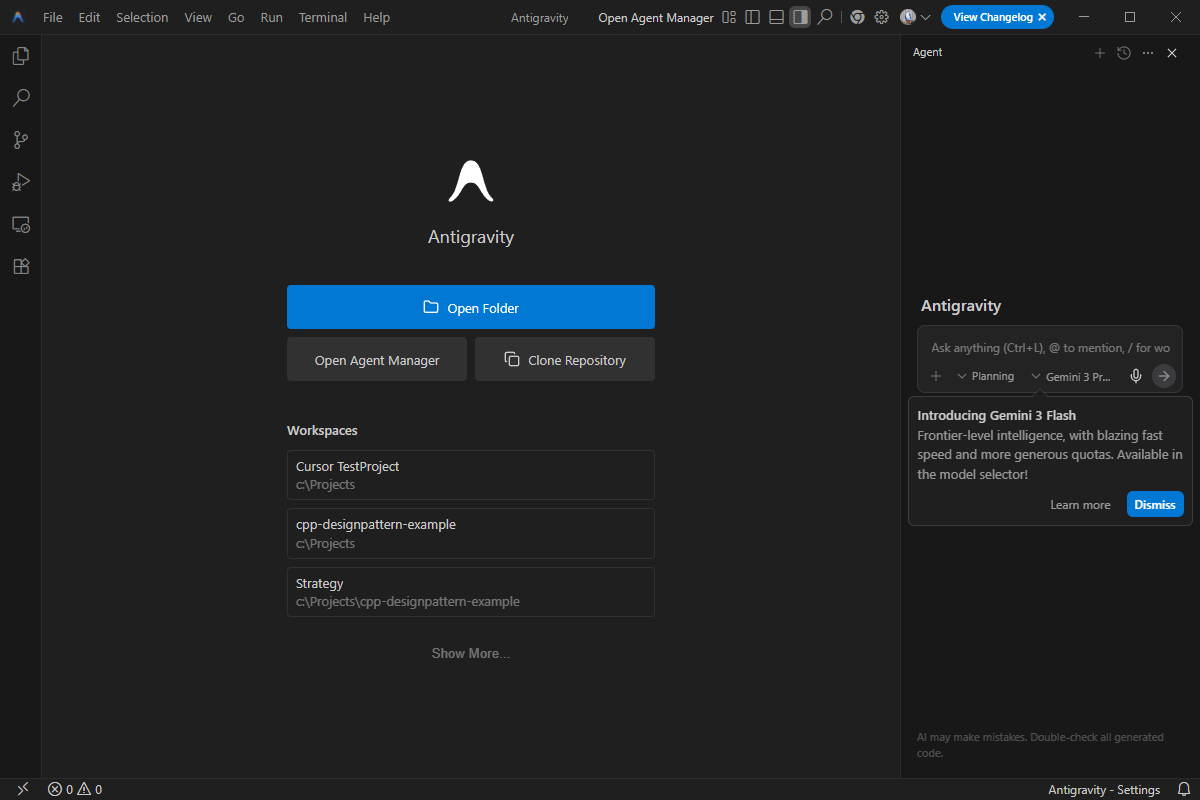Open notifications bell in status bar
The height and width of the screenshot is (800, 1200).
1183,789
